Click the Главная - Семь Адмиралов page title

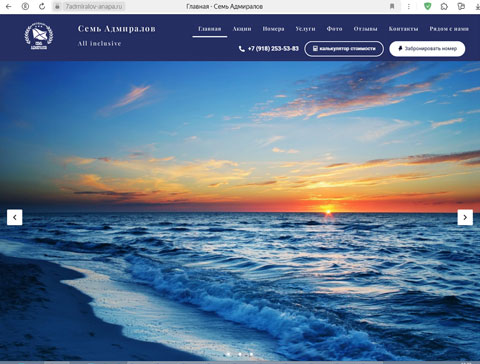tap(224, 6)
